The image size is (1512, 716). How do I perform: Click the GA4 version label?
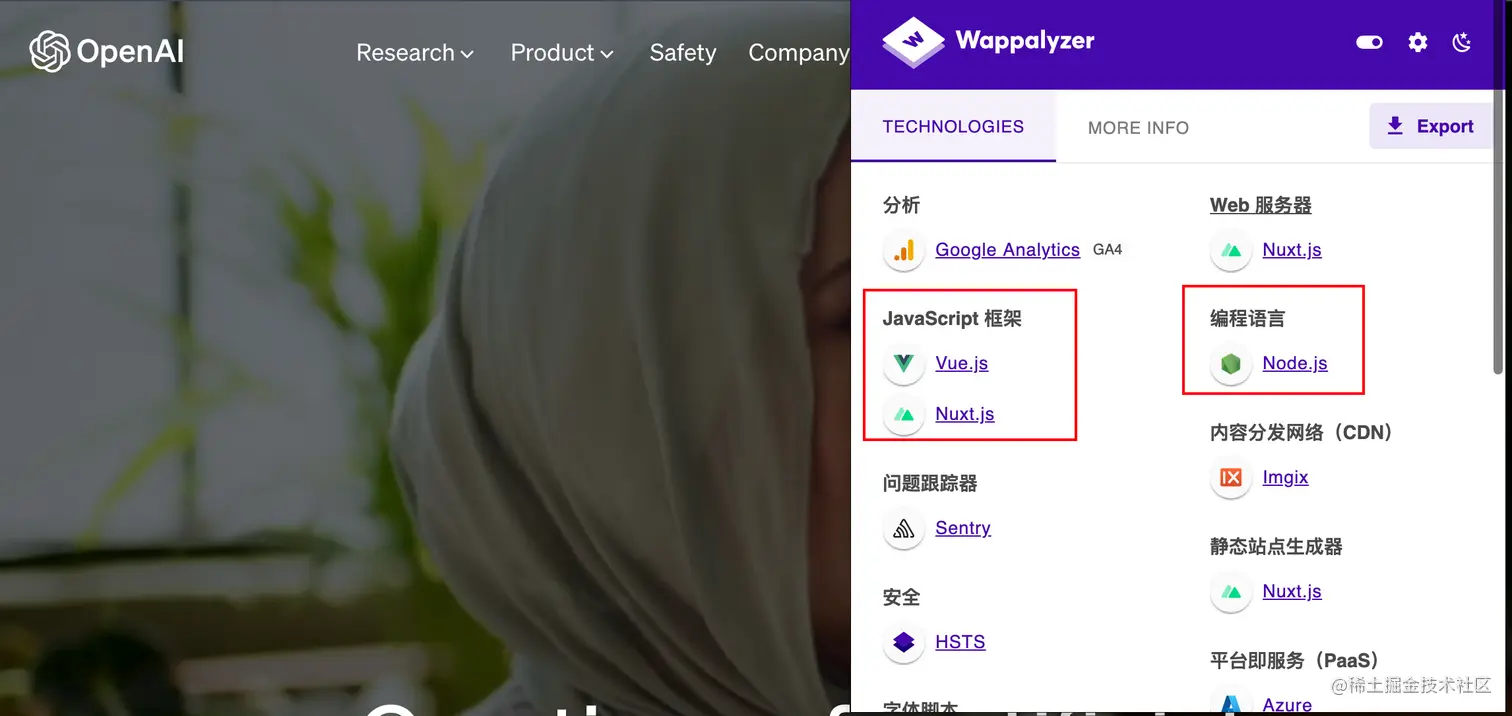point(1107,250)
